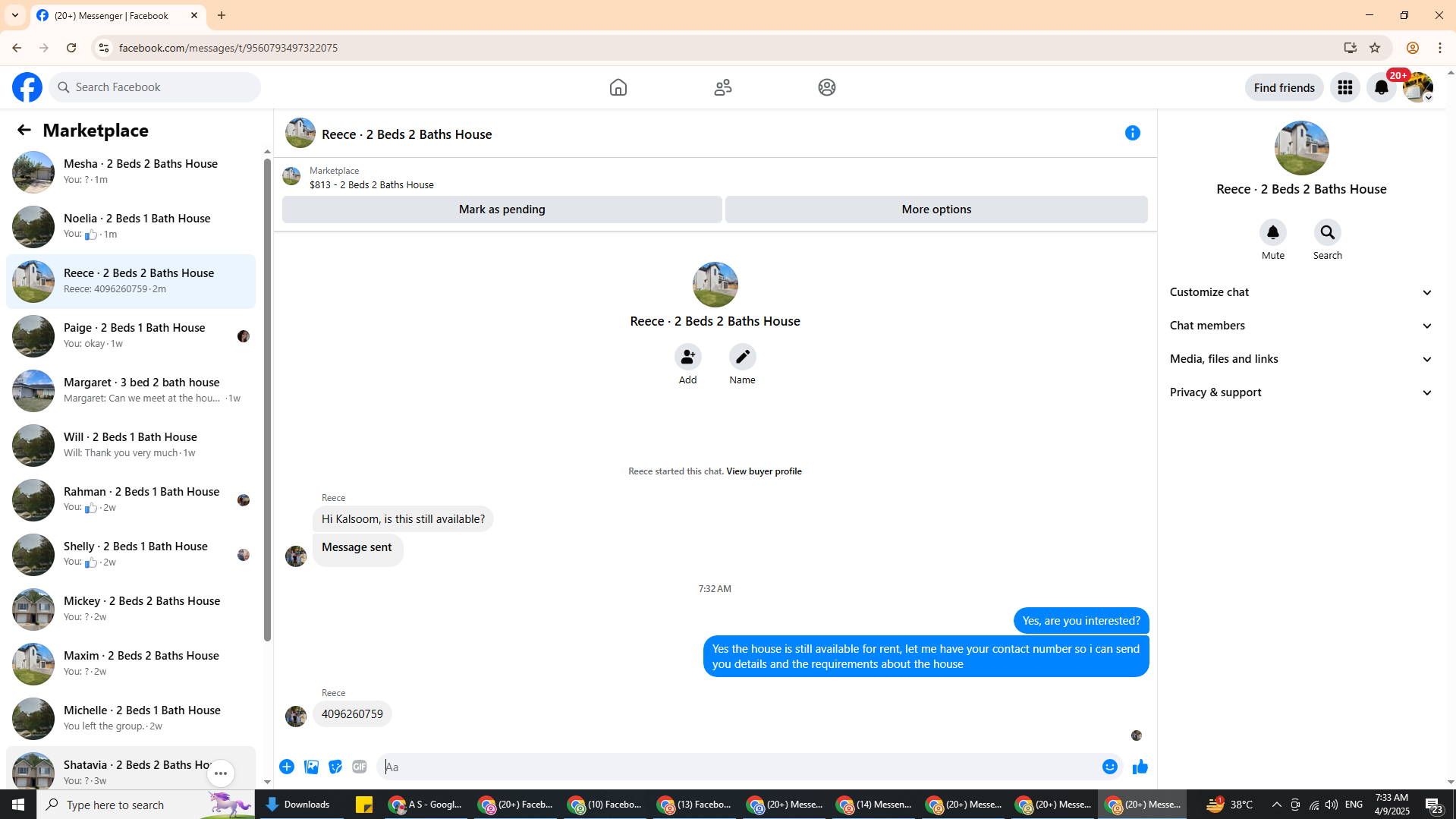Focus the Search Facebook field
Viewport: 1456px width, 819px height.
155,87
